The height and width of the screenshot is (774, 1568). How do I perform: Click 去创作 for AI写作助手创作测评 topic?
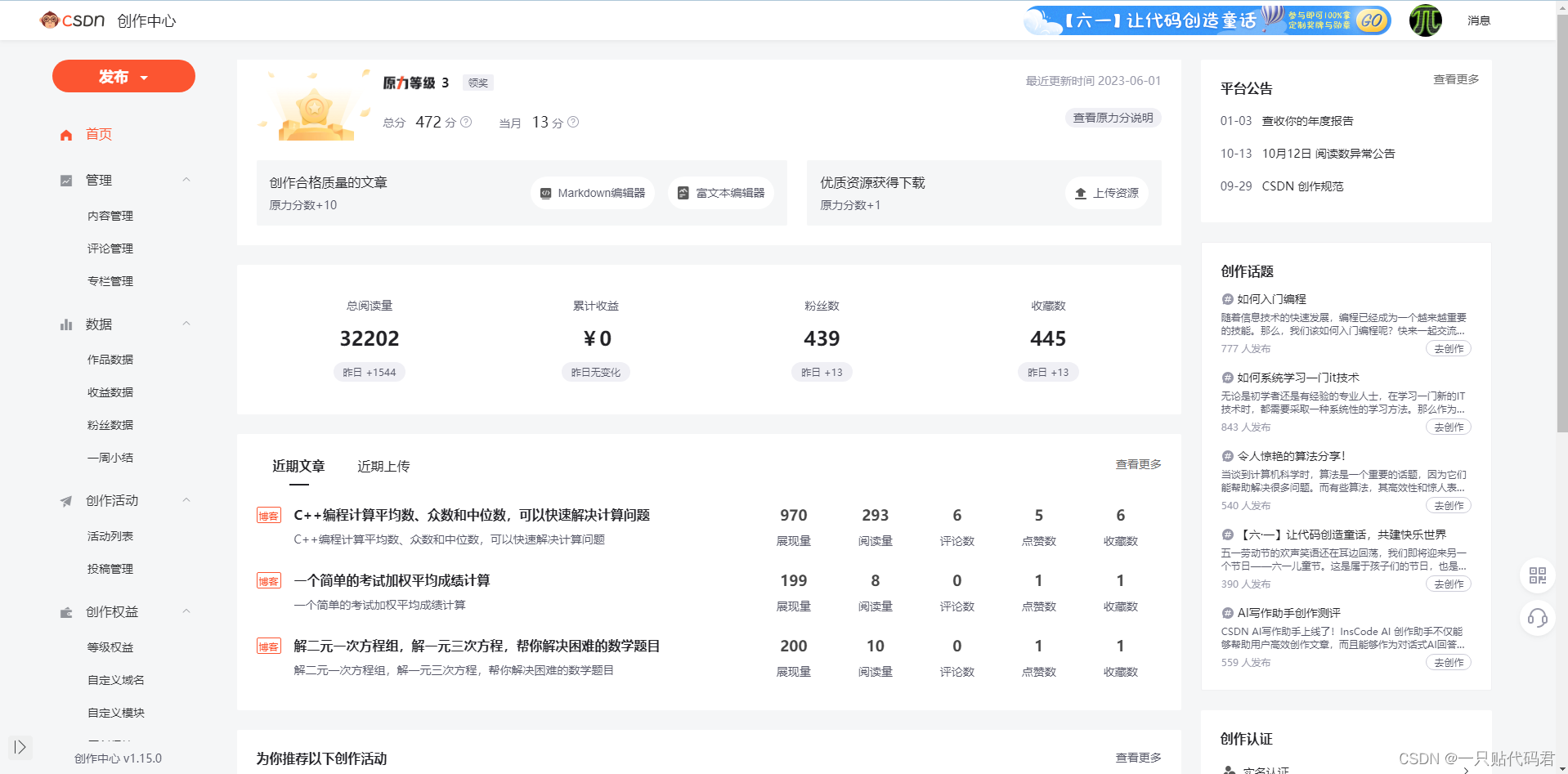click(1449, 662)
